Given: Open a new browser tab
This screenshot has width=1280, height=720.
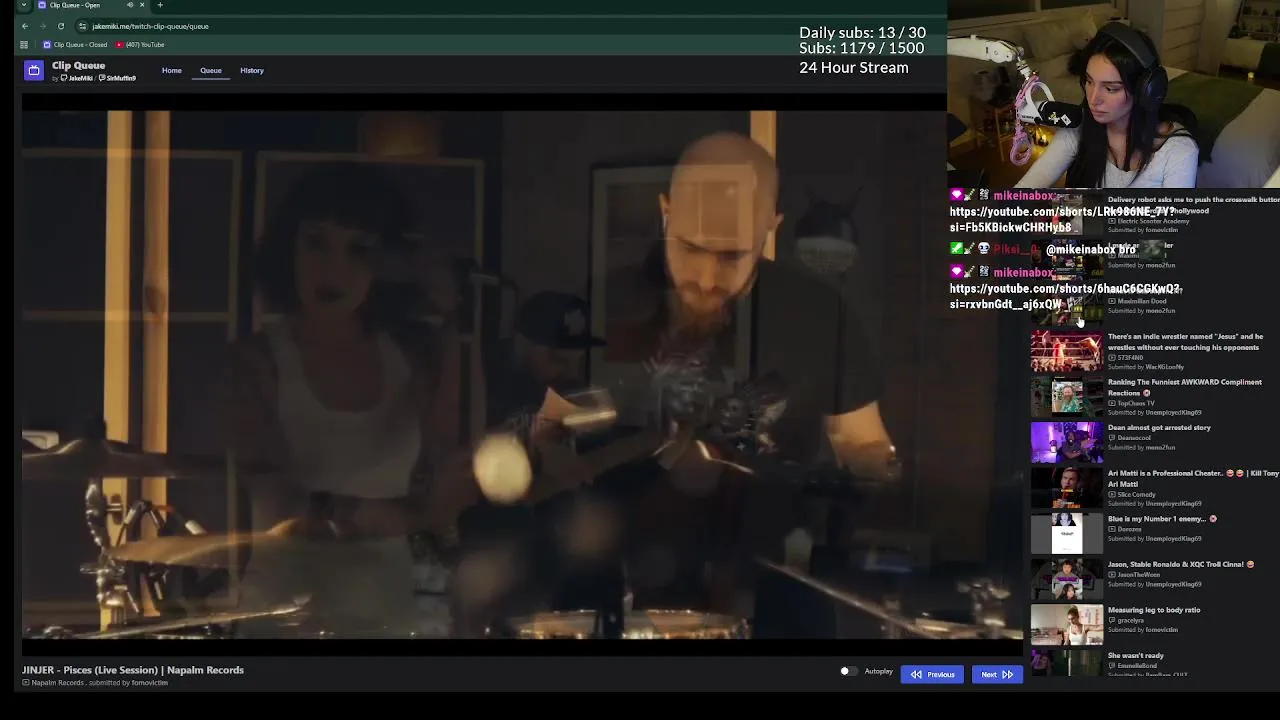Looking at the screenshot, I should coord(160,5).
